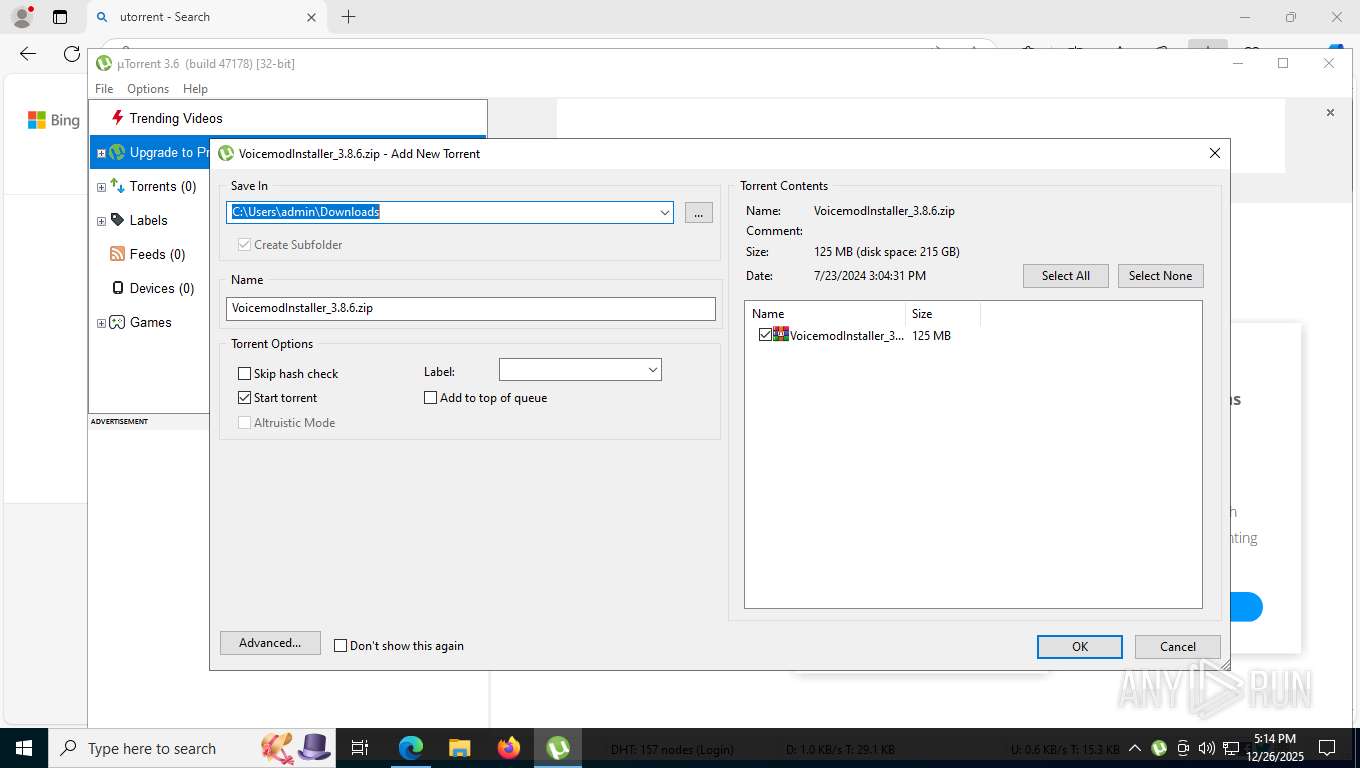
Task: Click the Bing logo
Action: 53,120
